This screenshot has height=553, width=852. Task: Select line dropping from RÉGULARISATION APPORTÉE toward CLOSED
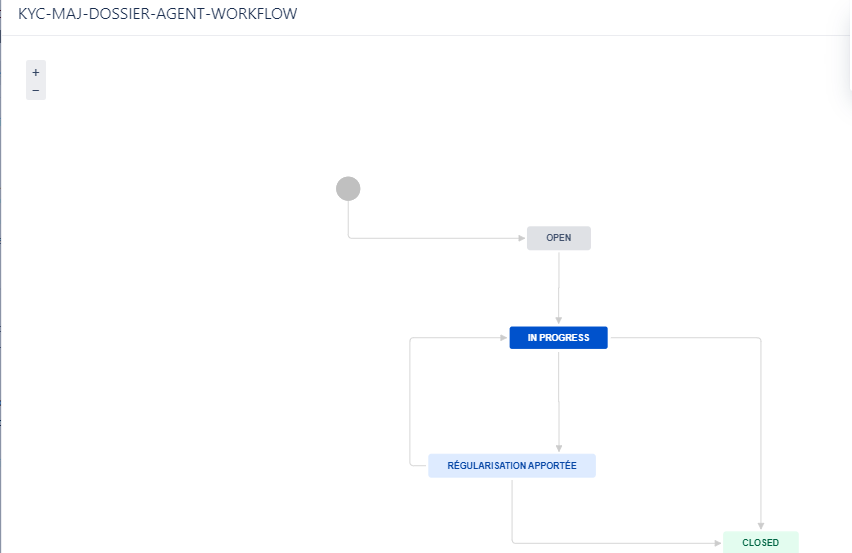pyautogui.click(x=512, y=512)
